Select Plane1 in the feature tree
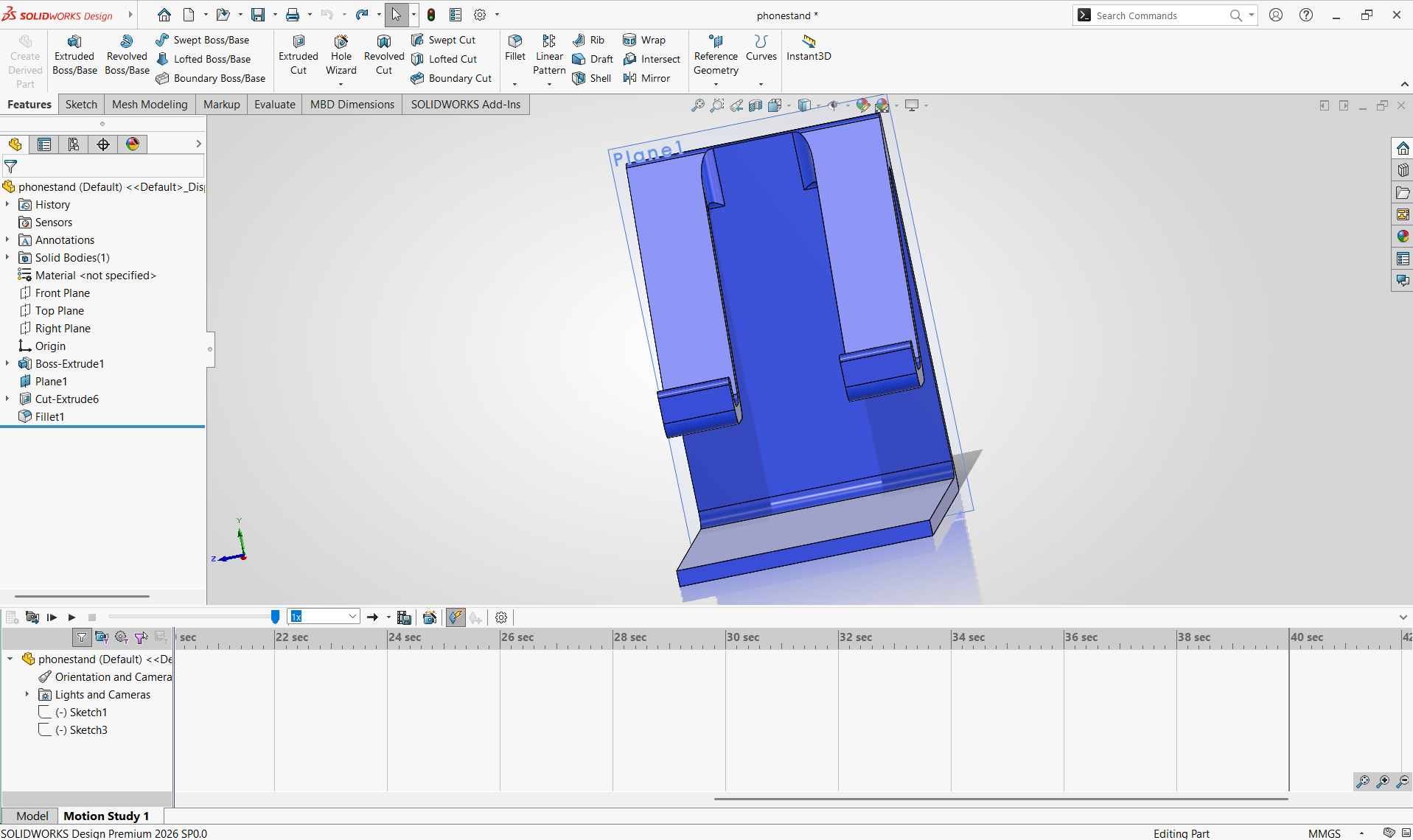 (51, 381)
